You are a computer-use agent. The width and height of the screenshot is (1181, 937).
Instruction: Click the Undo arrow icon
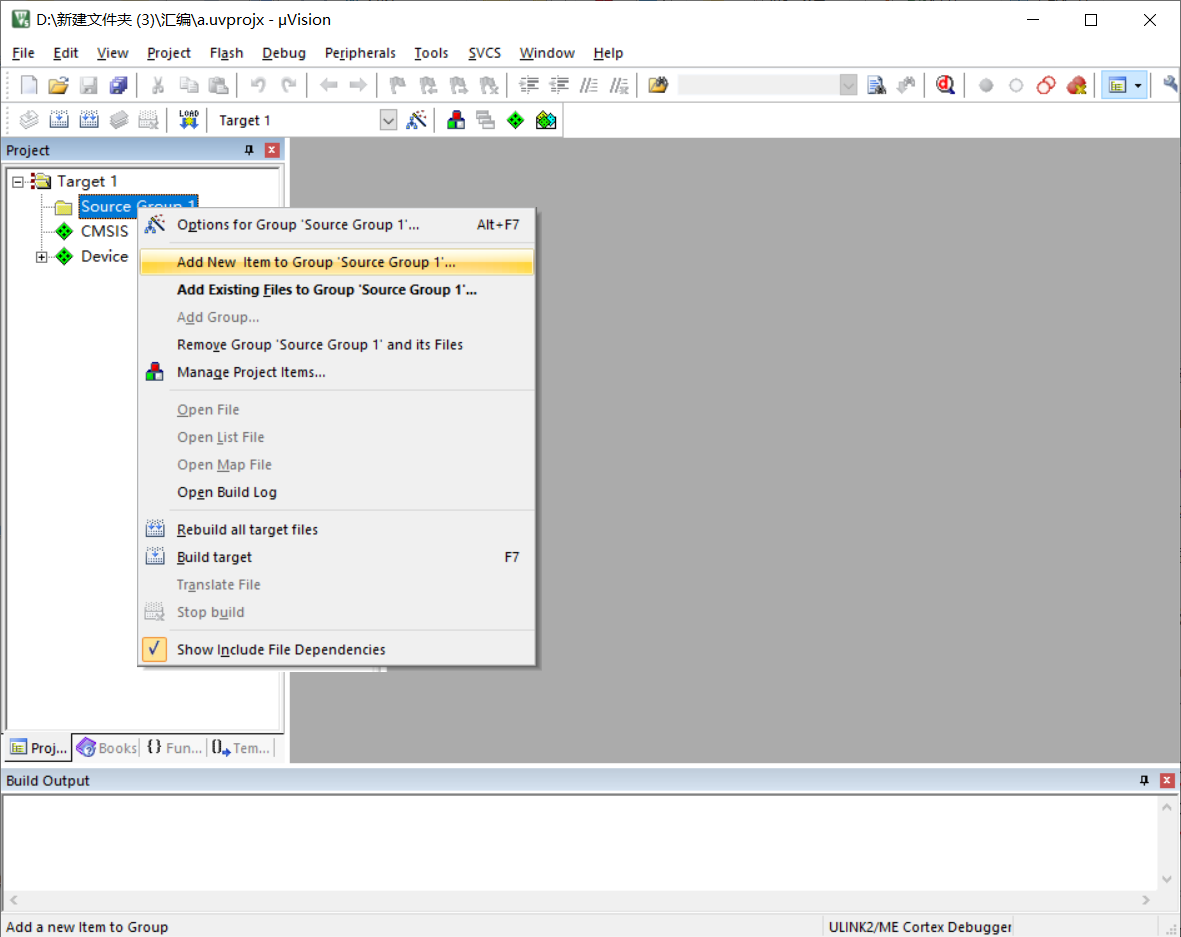(258, 85)
